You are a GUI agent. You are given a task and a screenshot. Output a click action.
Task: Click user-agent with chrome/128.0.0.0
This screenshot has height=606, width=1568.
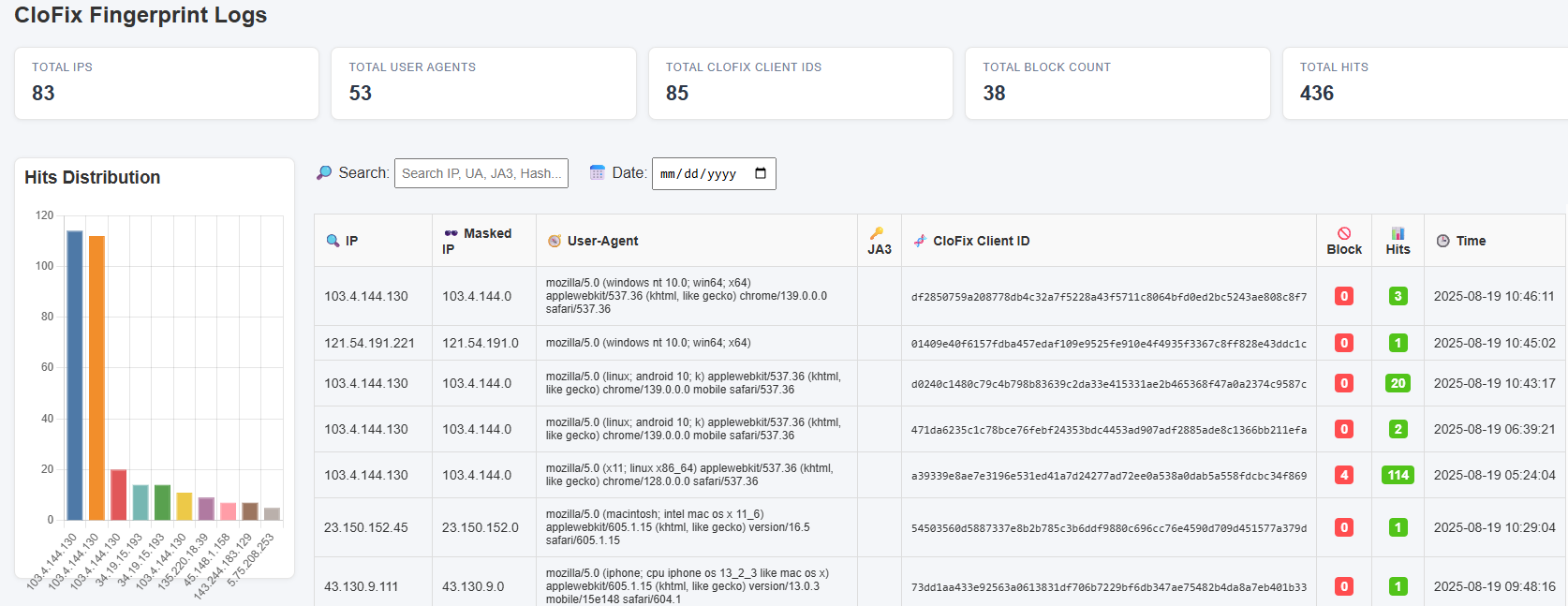[689, 475]
